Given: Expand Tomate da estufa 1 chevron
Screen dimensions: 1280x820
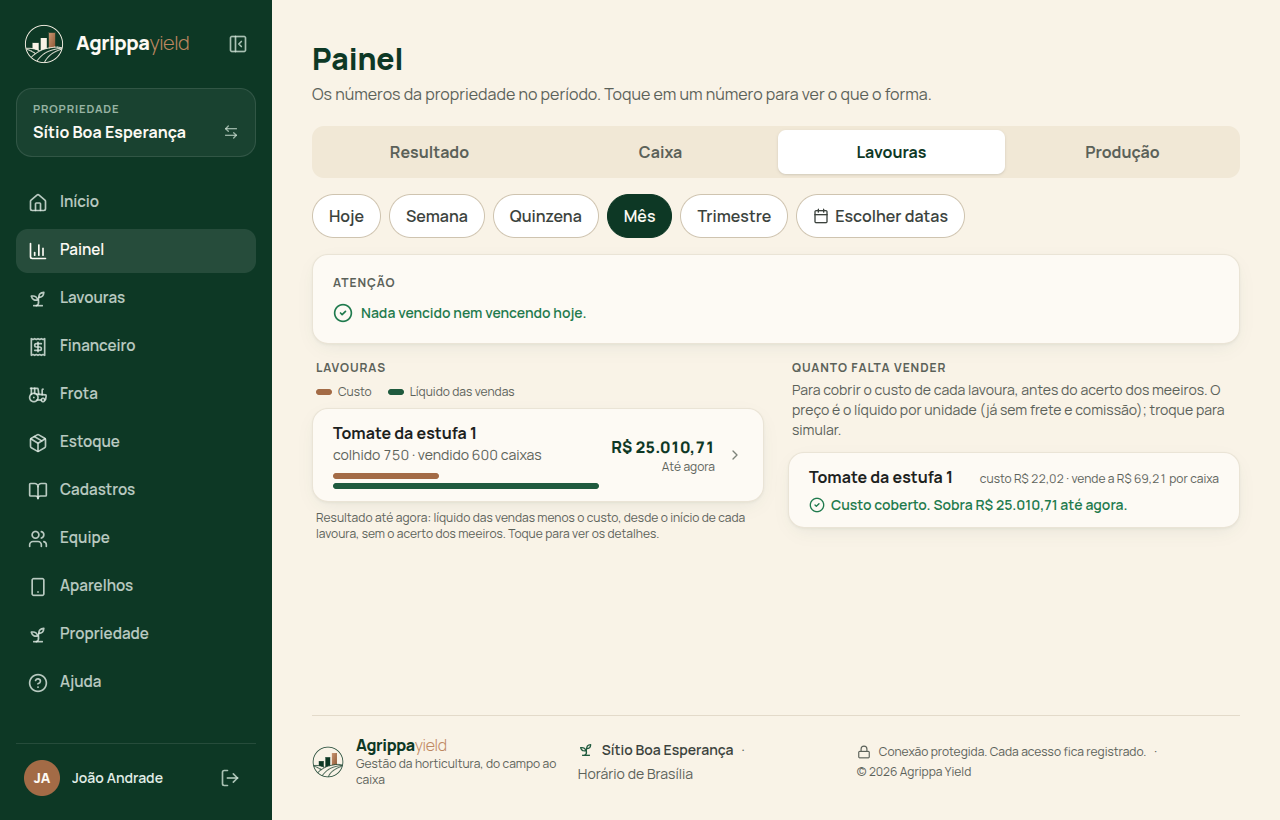Looking at the screenshot, I should point(735,455).
